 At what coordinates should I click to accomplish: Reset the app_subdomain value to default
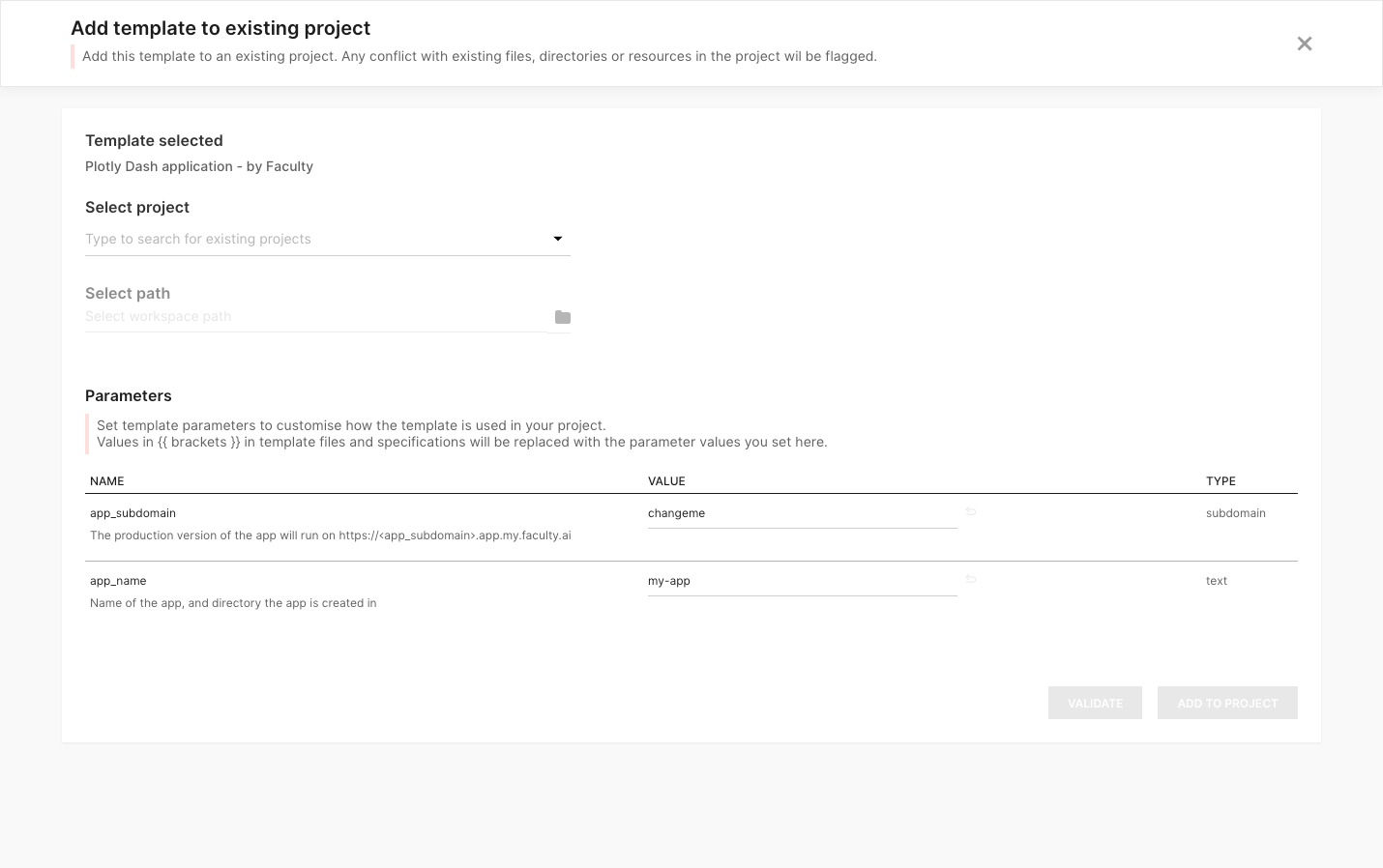coord(971,511)
